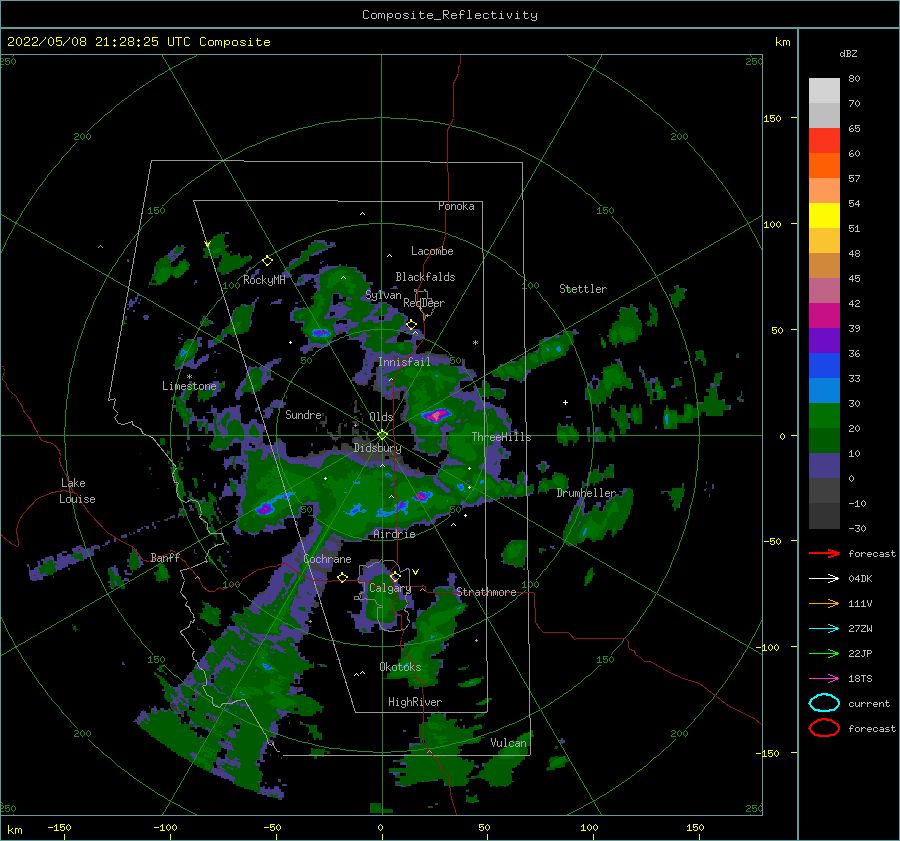The height and width of the screenshot is (841, 900).
Task: Click the yellow diamond marker below RedDeer
Action: [411, 324]
